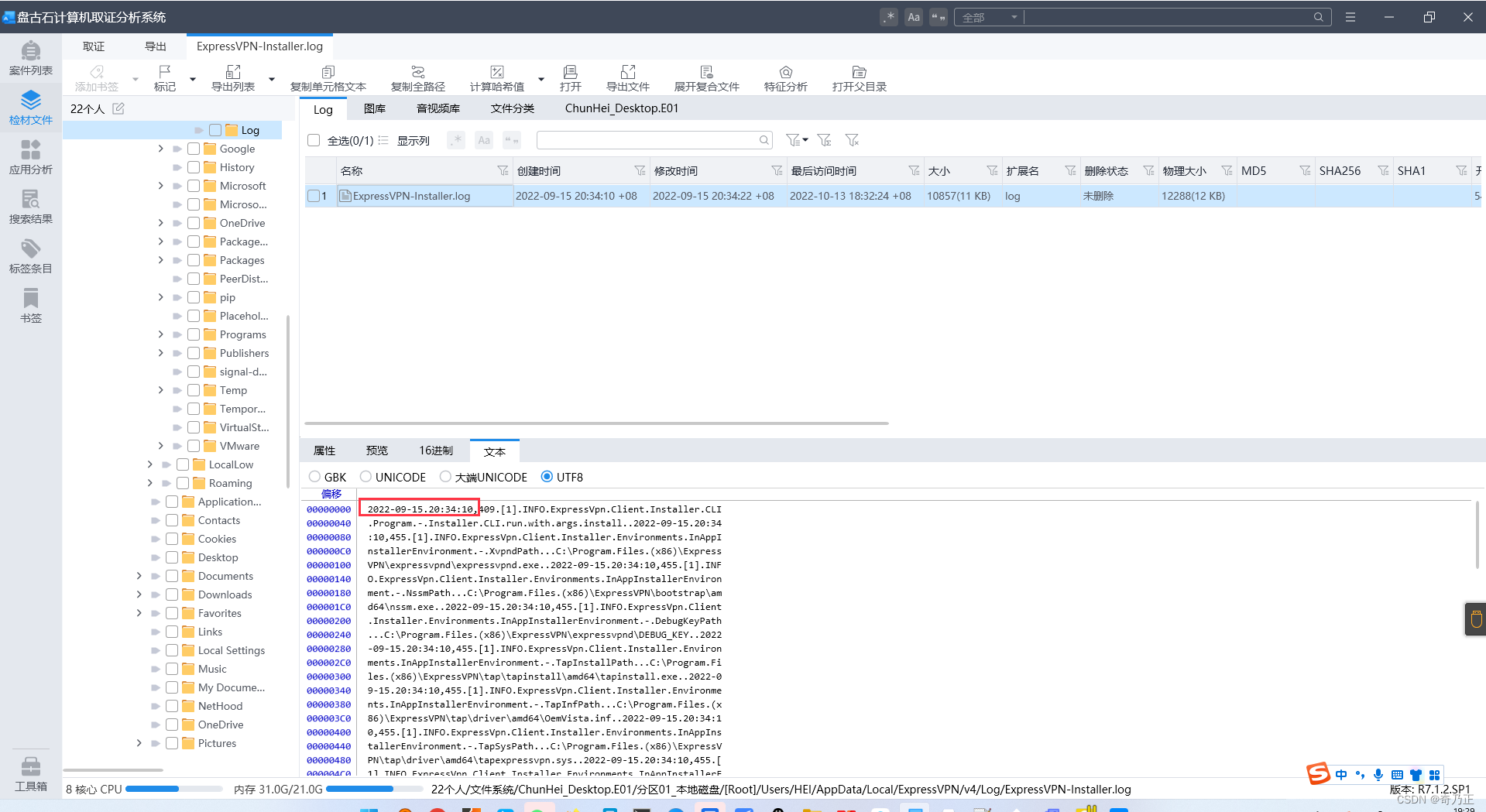Select the UTF8 encoding radio button
Screen dimensions: 1486x812
(547, 477)
